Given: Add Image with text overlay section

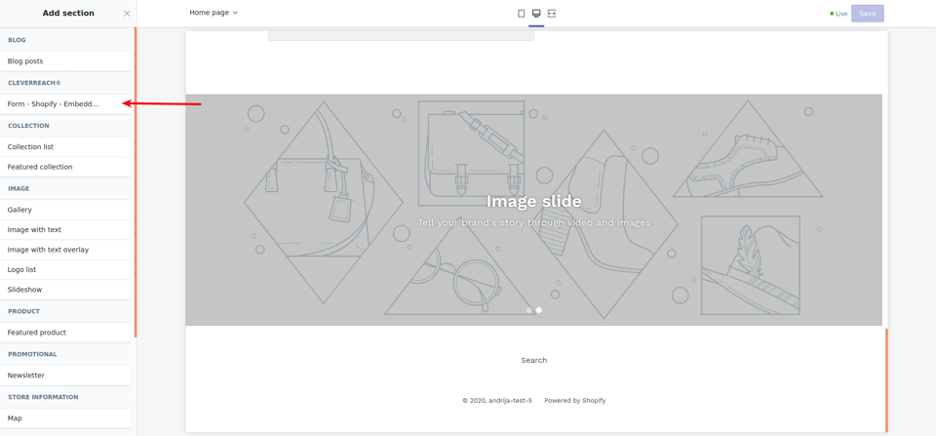Looking at the screenshot, I should 66,250.
